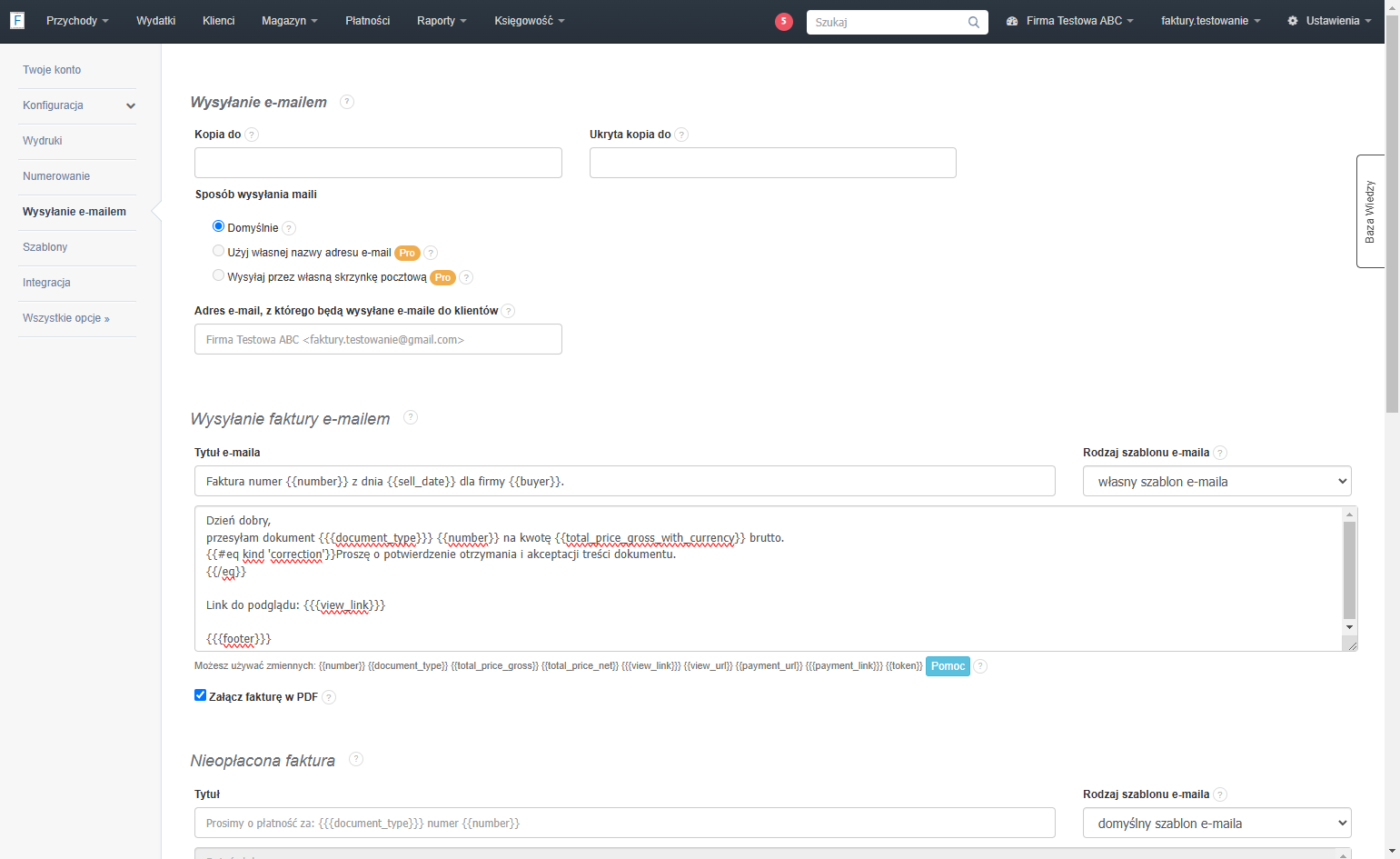Go to the Klienci menu item
Image resolution: width=1400 pixels, height=859 pixels.
pos(218,21)
